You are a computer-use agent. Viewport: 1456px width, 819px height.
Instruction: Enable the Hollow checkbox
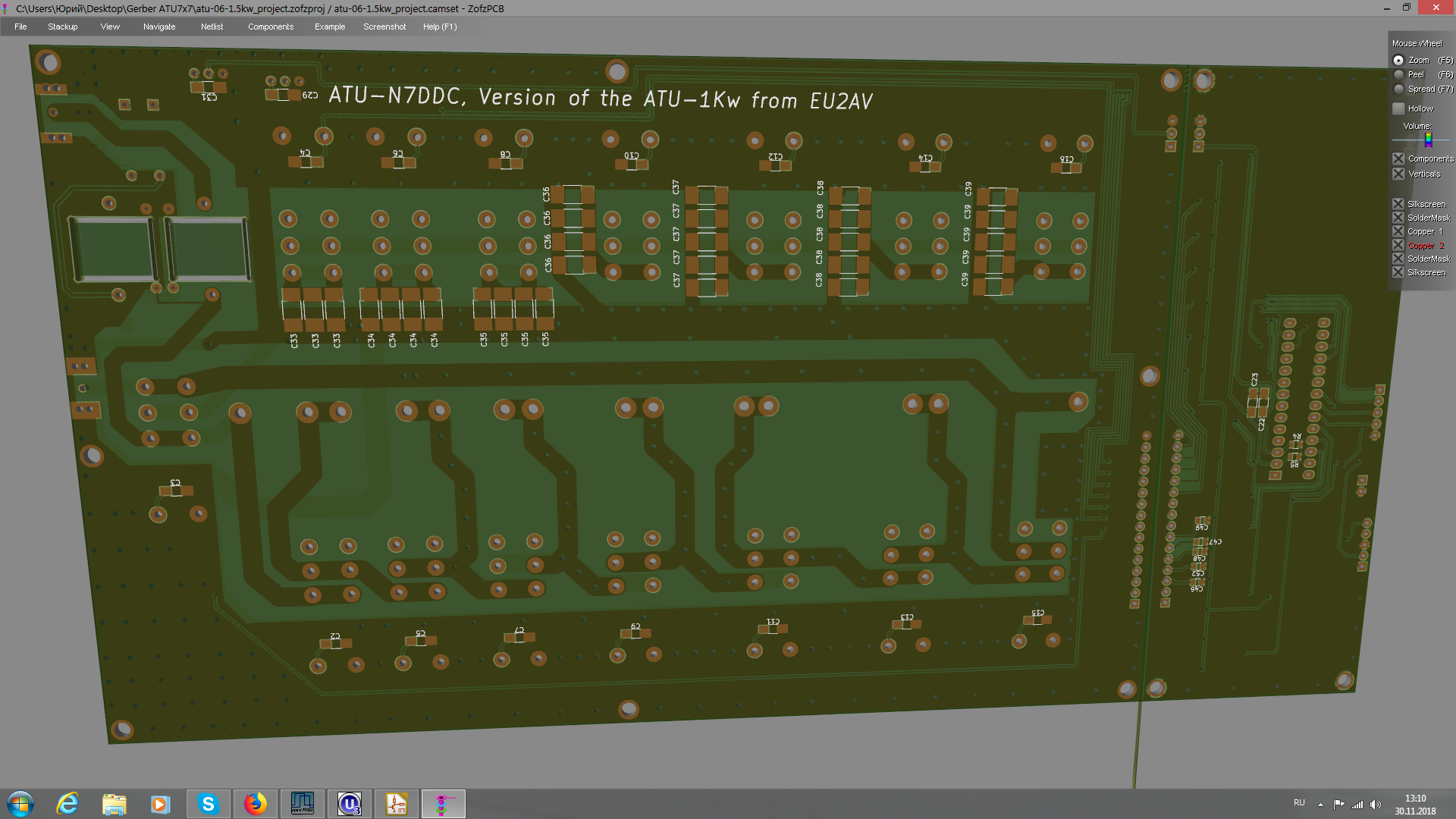pyautogui.click(x=1399, y=108)
